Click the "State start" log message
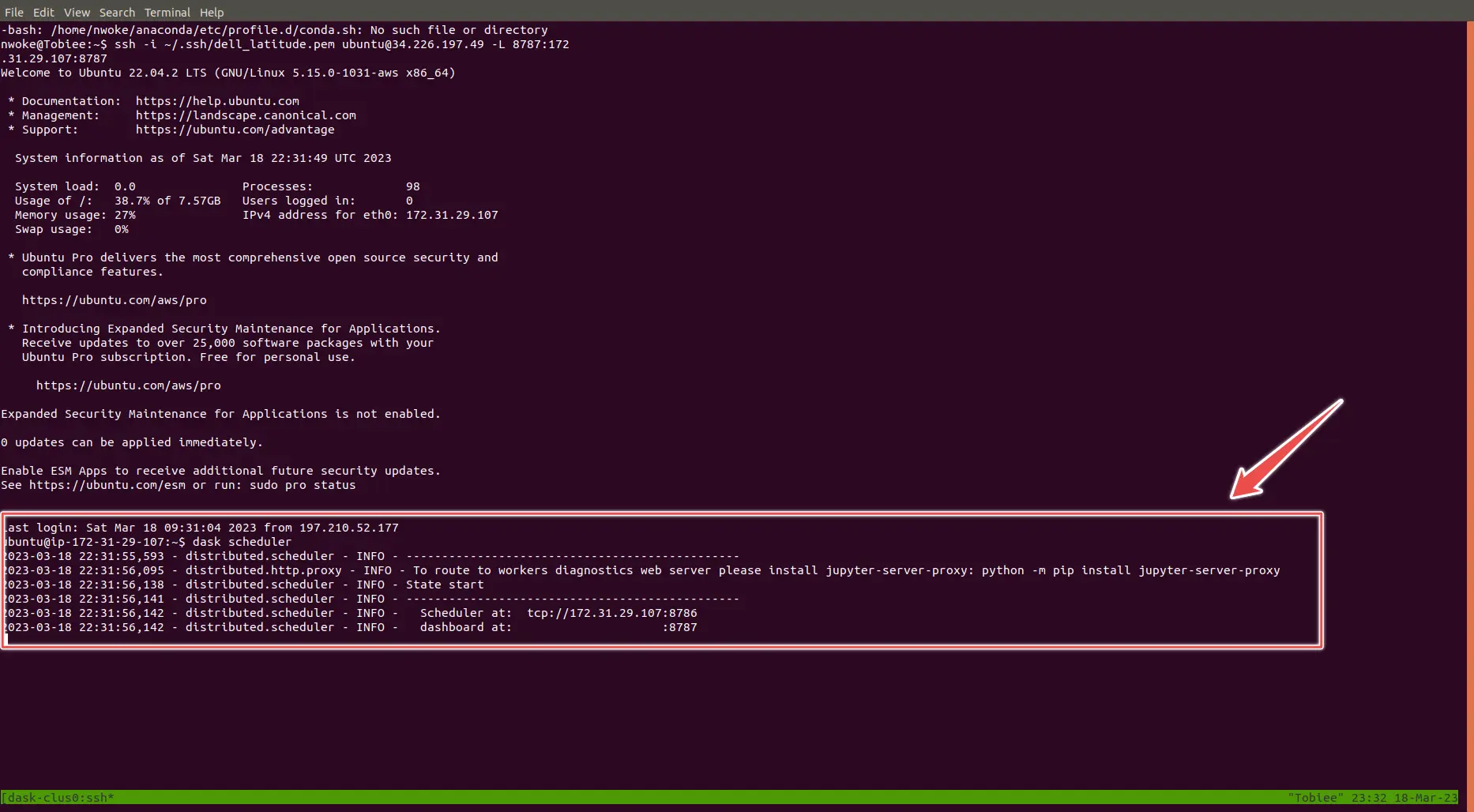 (x=445, y=585)
